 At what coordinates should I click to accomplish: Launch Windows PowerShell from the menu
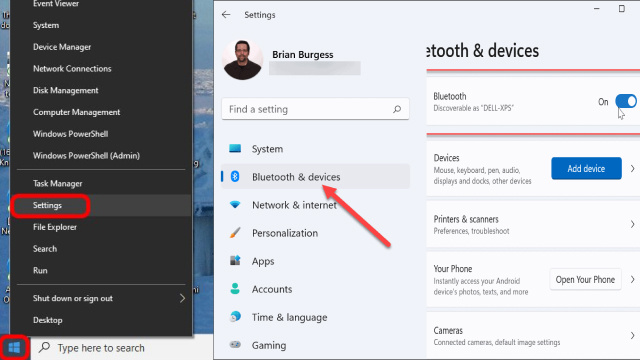(x=71, y=134)
